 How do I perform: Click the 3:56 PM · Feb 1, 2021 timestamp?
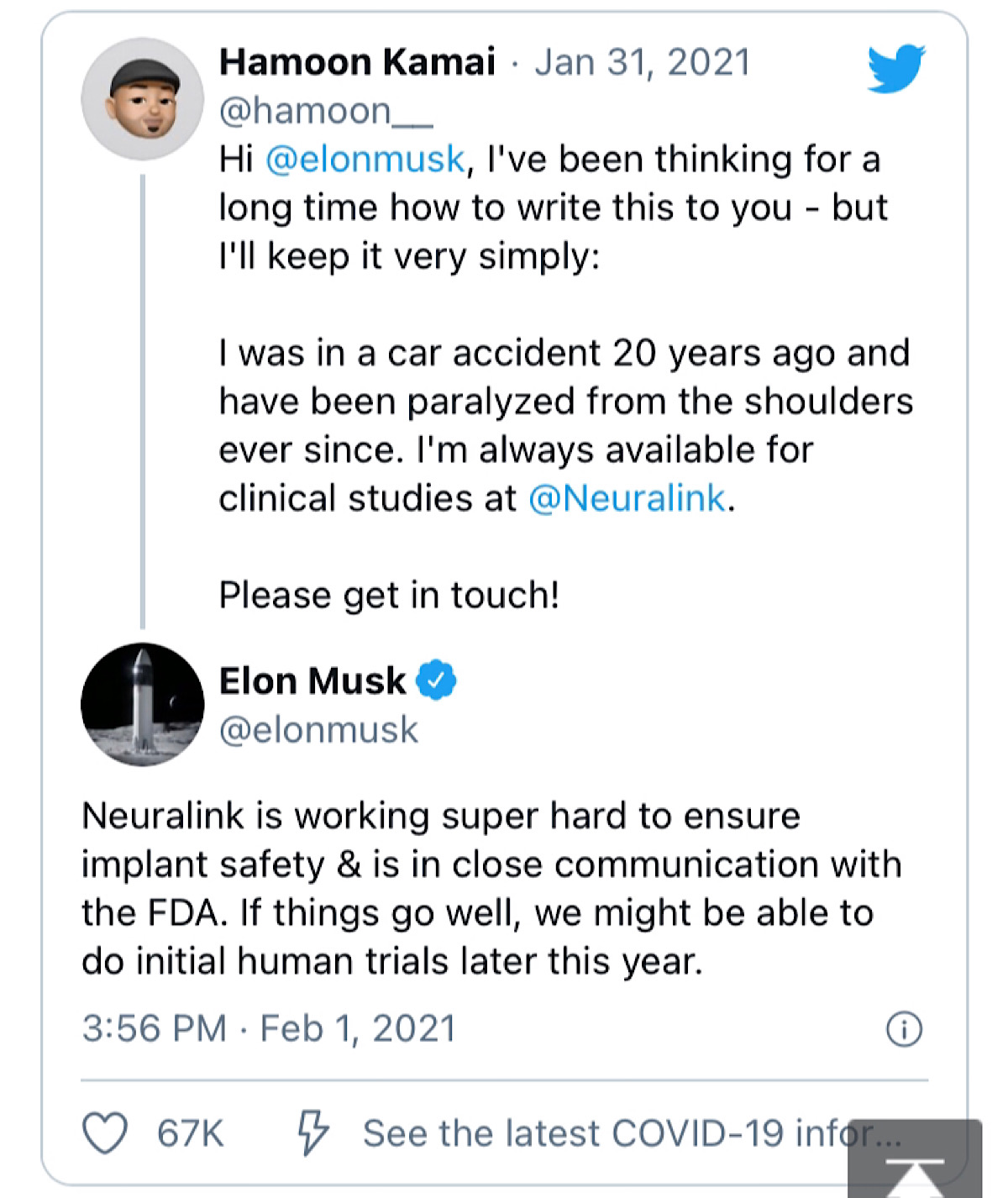click(x=269, y=1028)
